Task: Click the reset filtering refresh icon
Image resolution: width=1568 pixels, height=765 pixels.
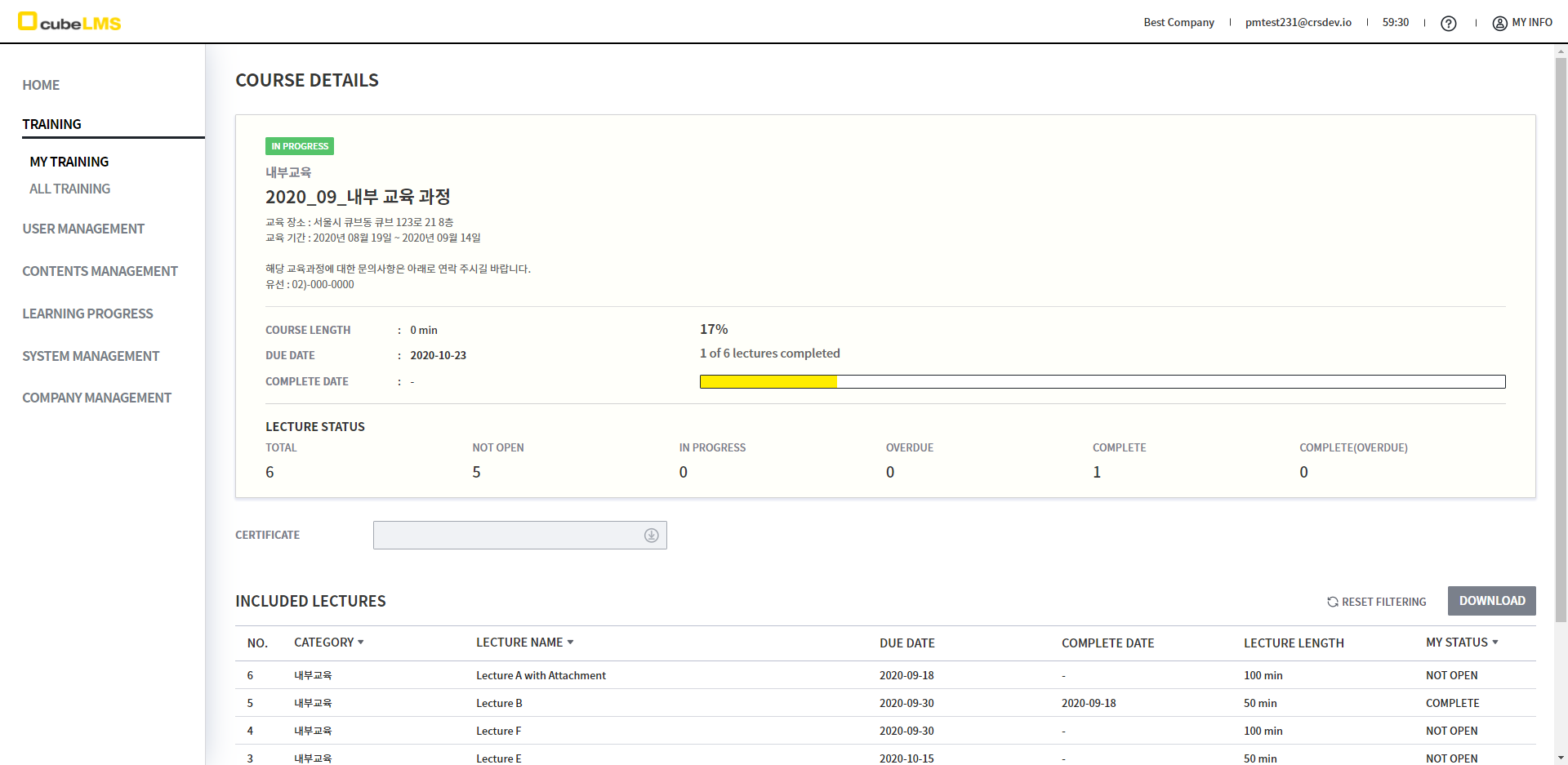Action: tap(1332, 602)
